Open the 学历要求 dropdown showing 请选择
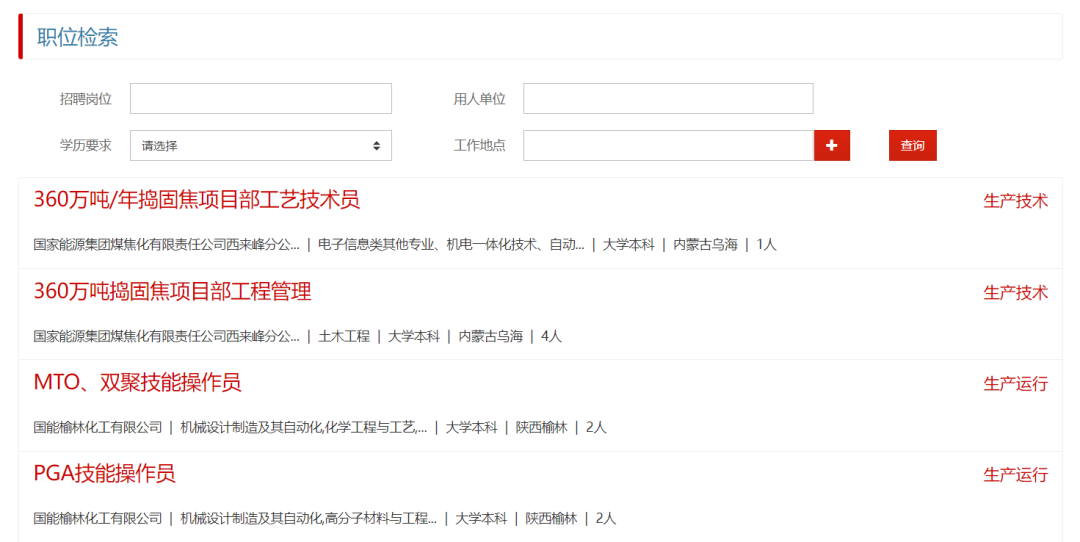 coord(260,145)
